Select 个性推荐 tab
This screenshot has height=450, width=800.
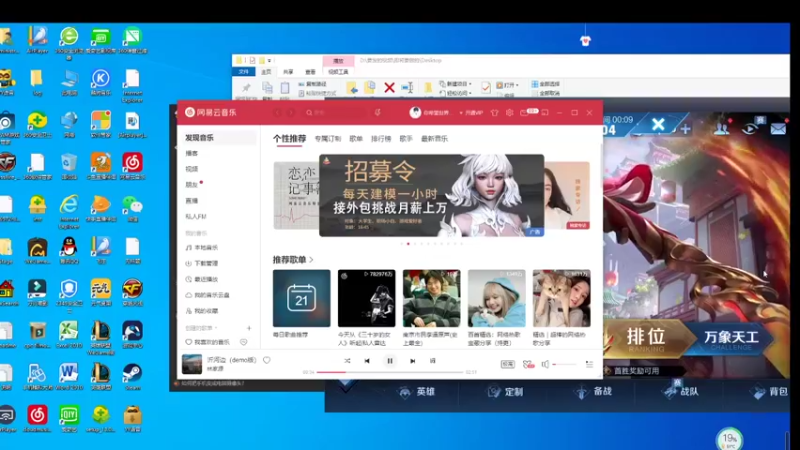coord(289,138)
